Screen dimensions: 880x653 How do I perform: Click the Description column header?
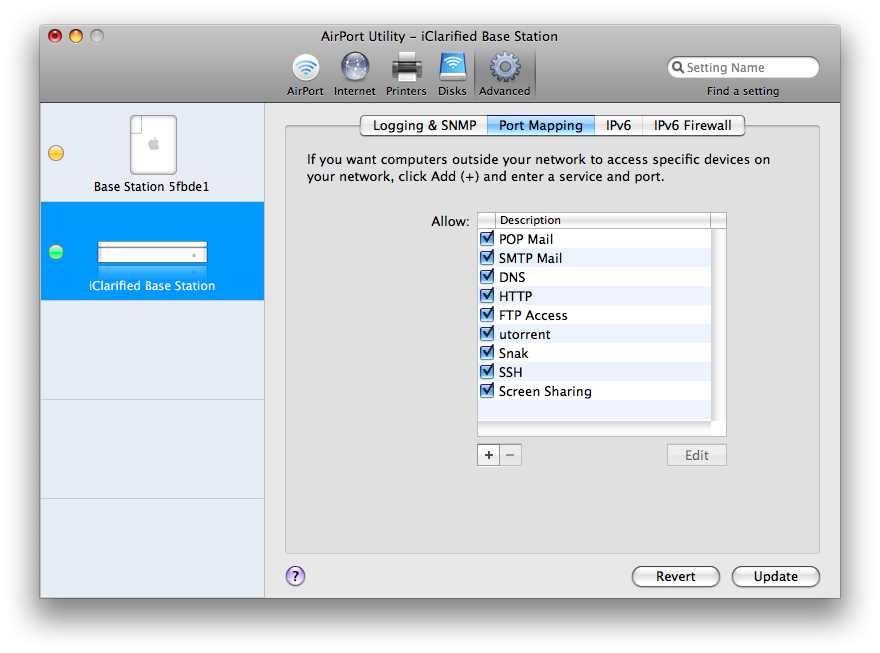point(603,220)
